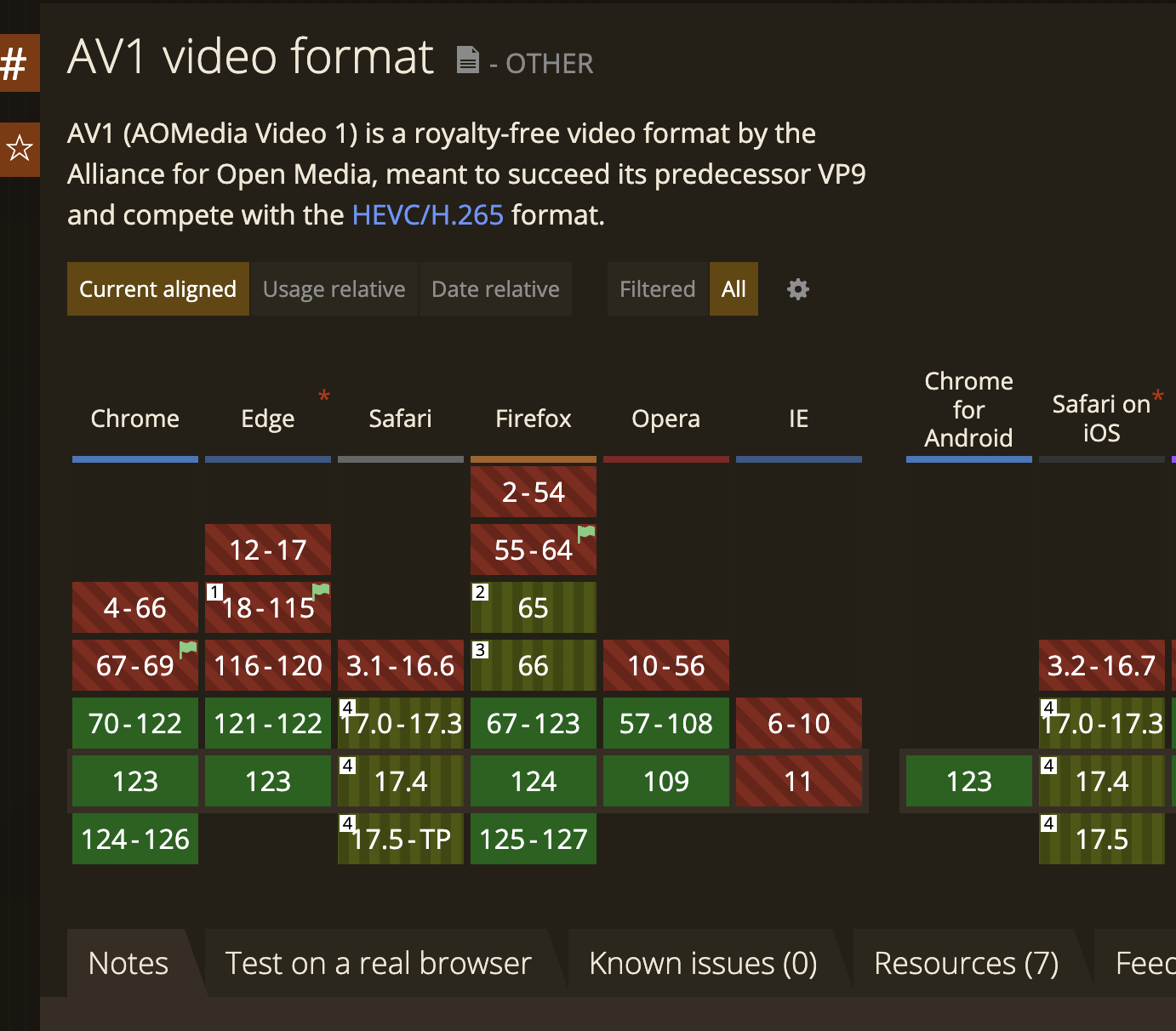Open Test on a real browser tab
The width and height of the screenshot is (1176, 1031).
tap(378, 963)
